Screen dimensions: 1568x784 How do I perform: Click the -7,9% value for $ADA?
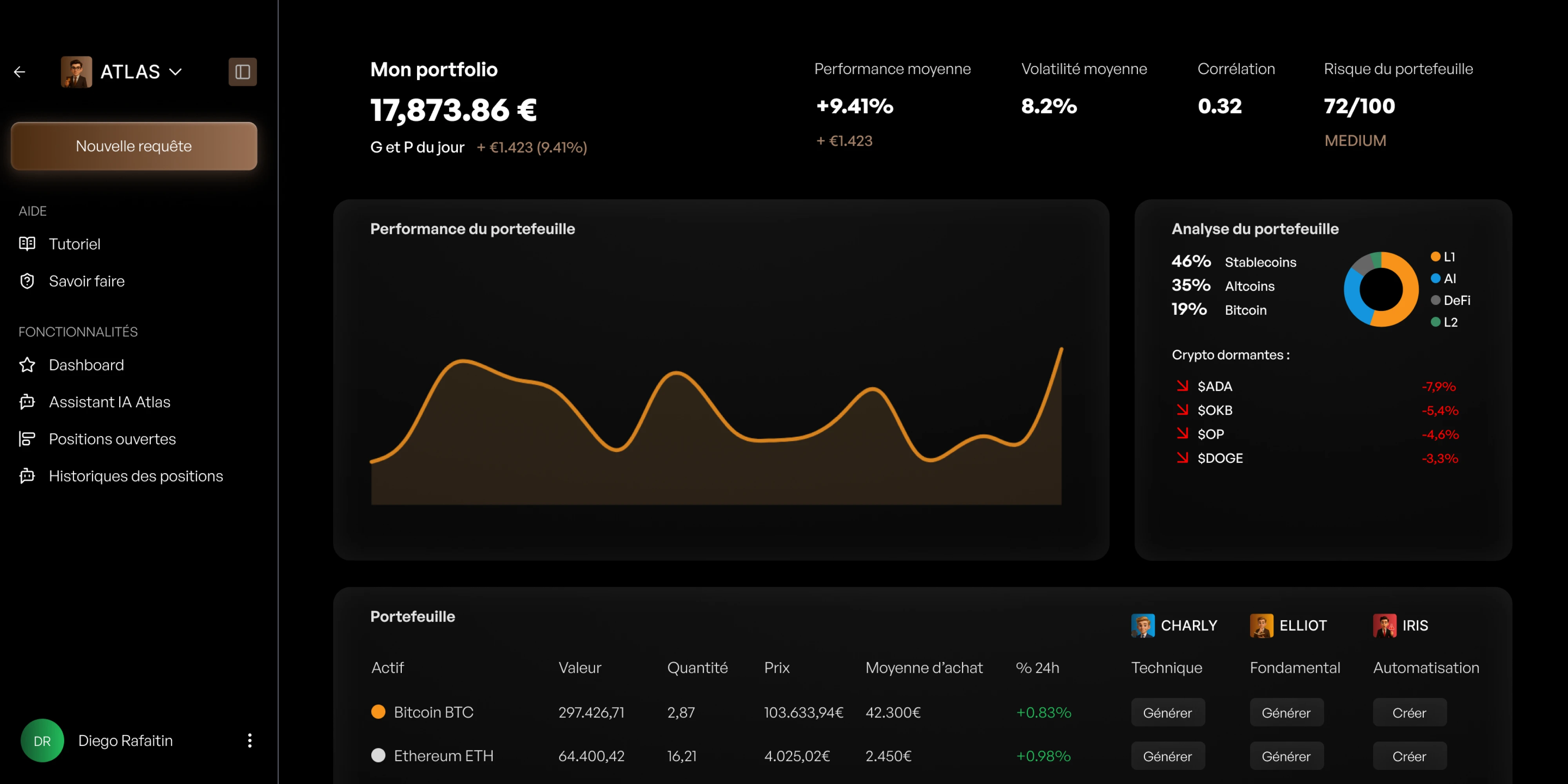[x=1439, y=387]
